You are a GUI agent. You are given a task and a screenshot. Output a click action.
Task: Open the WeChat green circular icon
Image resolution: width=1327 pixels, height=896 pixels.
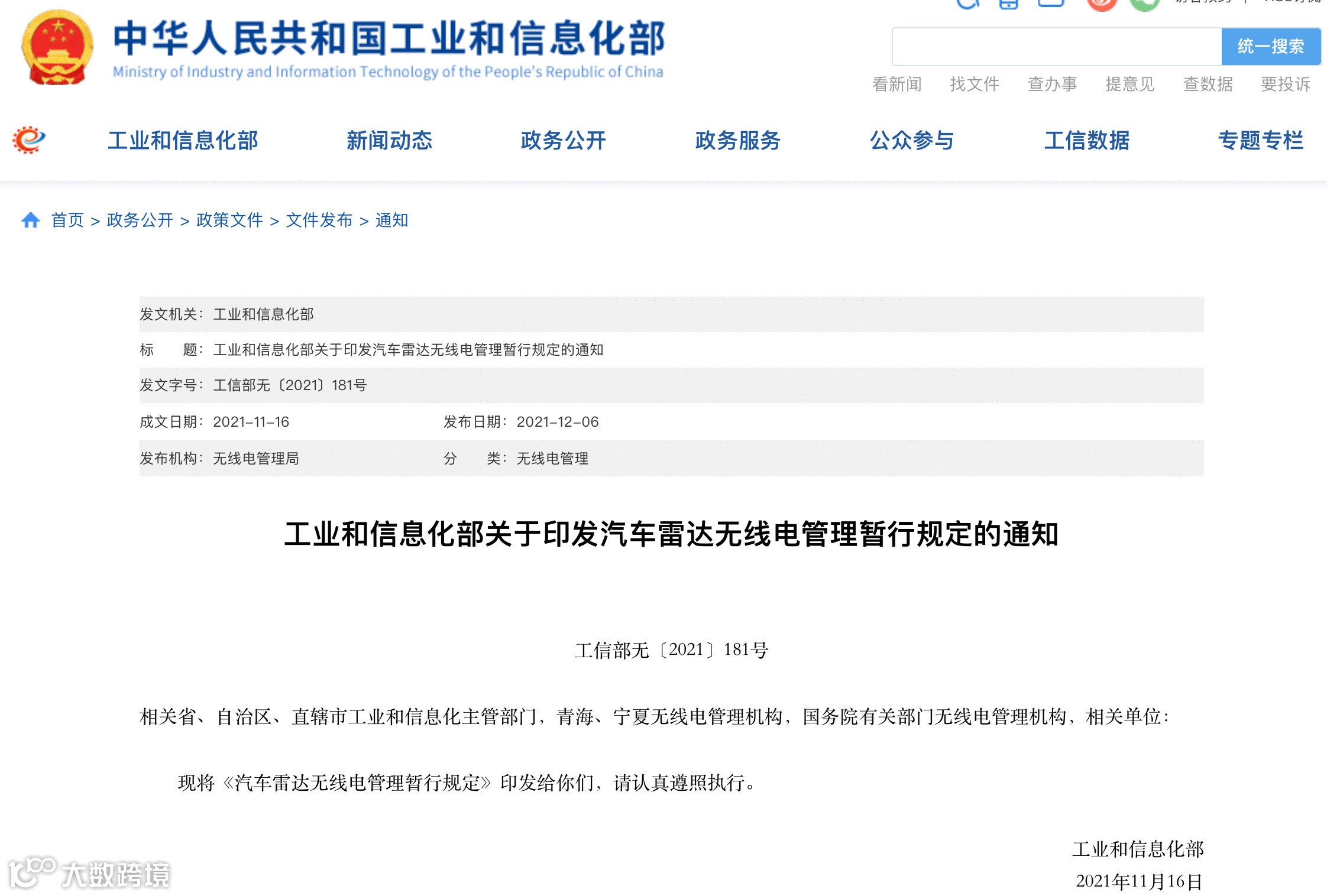pyautogui.click(x=1144, y=4)
